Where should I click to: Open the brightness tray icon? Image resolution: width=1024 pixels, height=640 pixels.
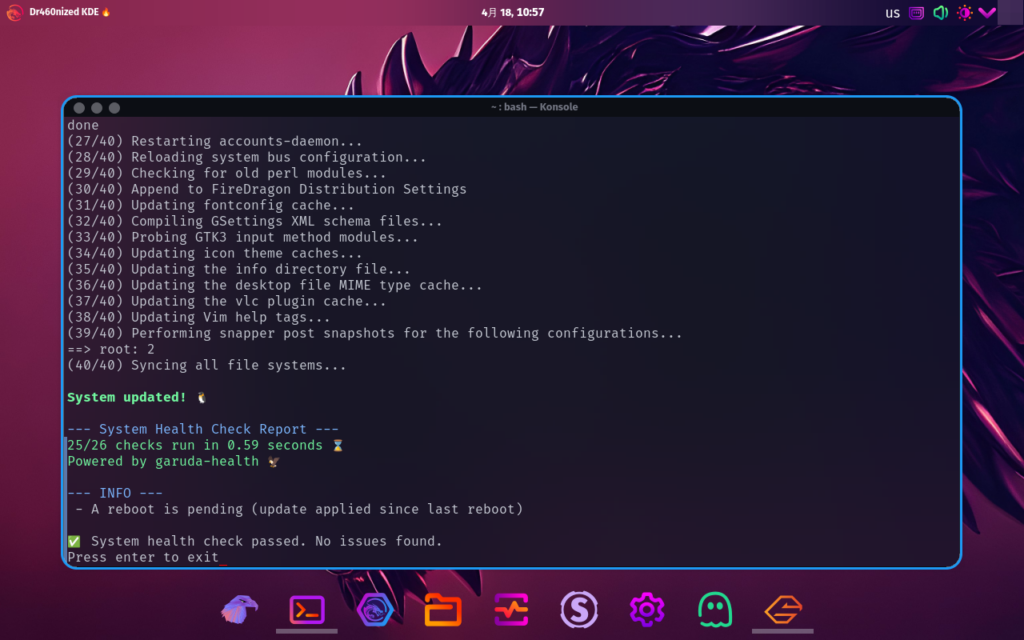pyautogui.click(x=964, y=13)
